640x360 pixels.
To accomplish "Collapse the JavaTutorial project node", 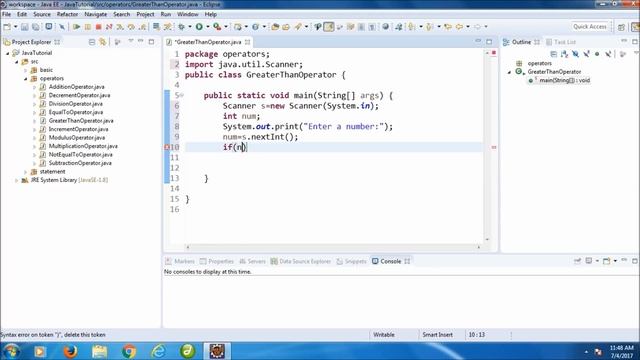I will [x=7, y=53].
